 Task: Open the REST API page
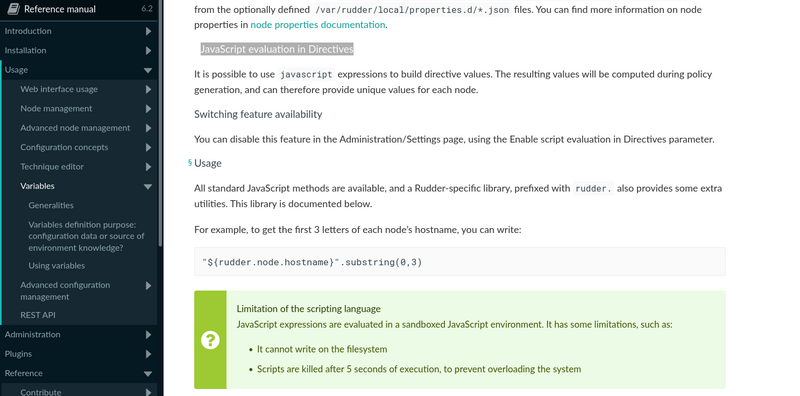tap(38, 315)
